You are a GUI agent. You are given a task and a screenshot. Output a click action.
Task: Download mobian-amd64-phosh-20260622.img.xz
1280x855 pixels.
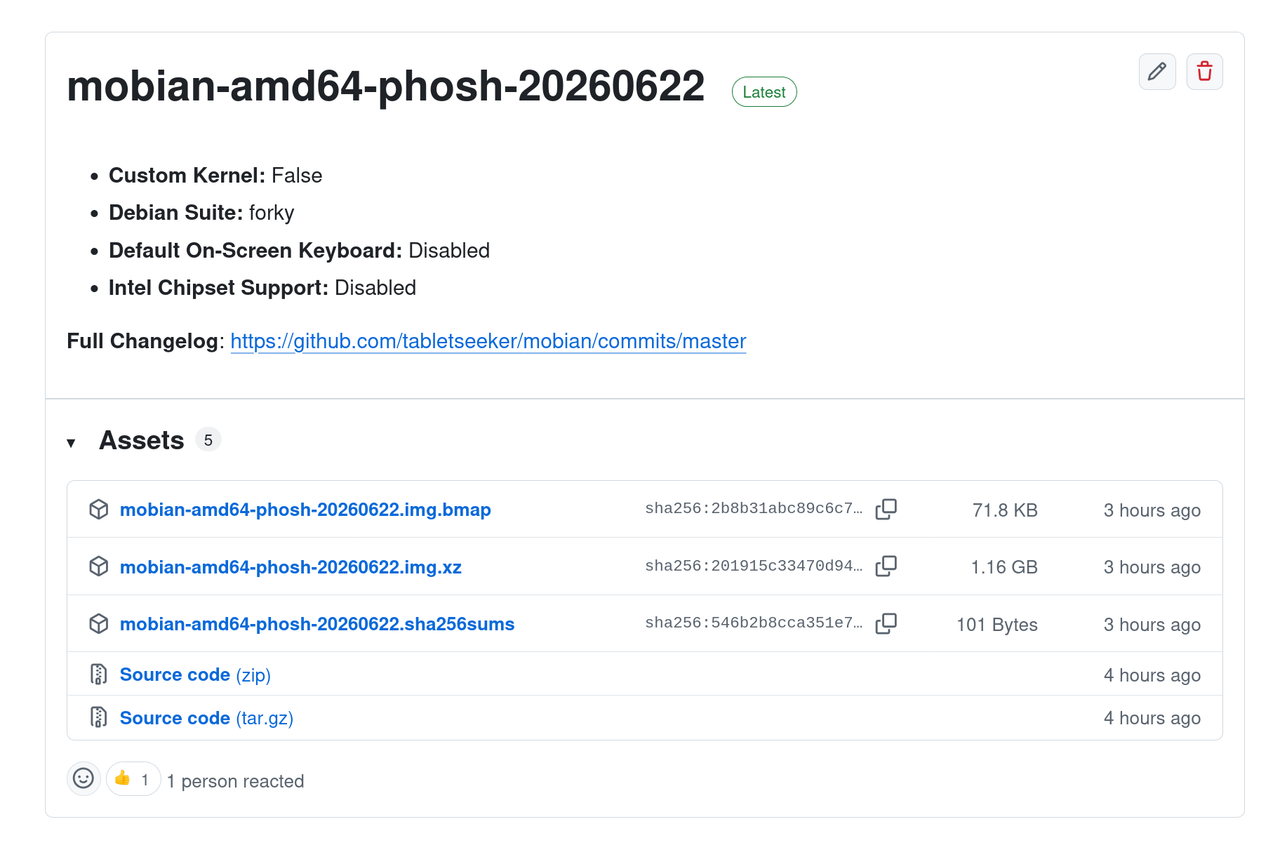point(291,567)
